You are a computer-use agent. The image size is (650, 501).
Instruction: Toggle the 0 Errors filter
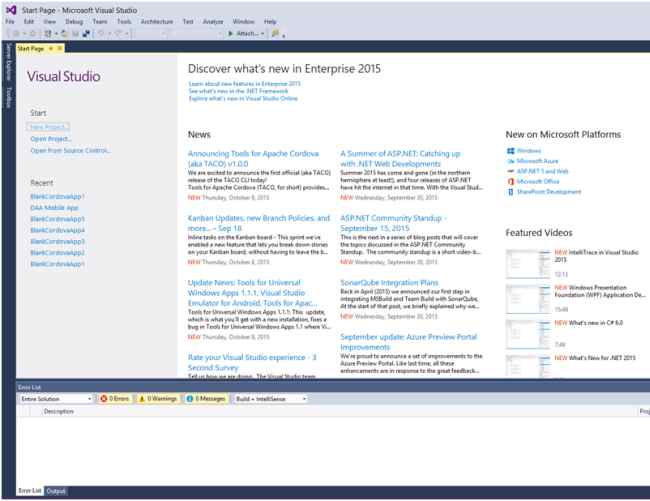pyautogui.click(x=115, y=399)
